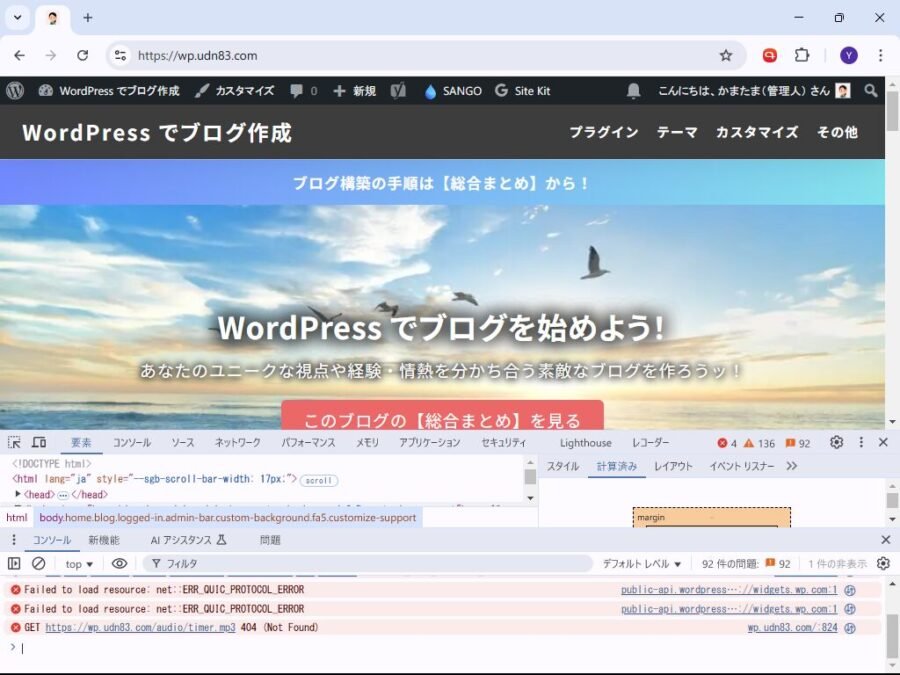Bookmark this page with the star icon
Image resolution: width=900 pixels, height=675 pixels.
pos(726,55)
